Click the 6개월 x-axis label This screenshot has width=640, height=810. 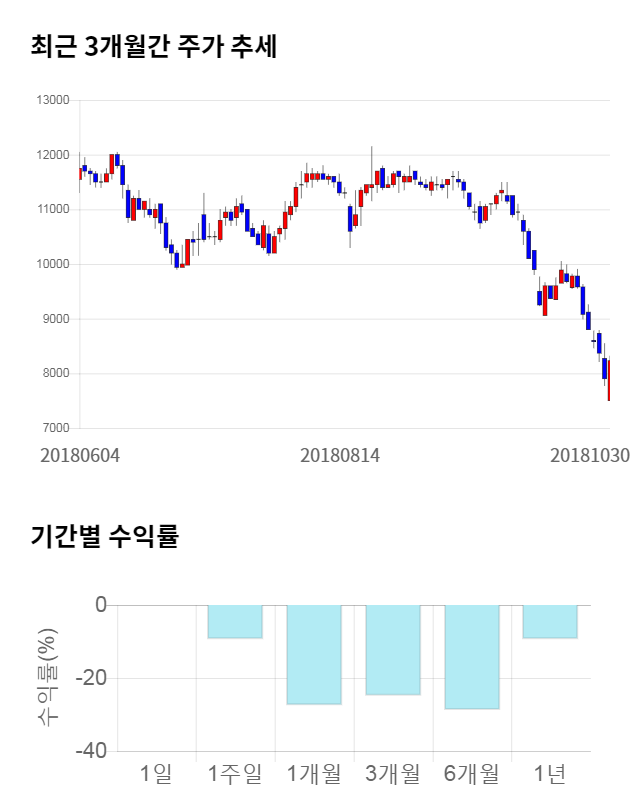click(x=472, y=773)
